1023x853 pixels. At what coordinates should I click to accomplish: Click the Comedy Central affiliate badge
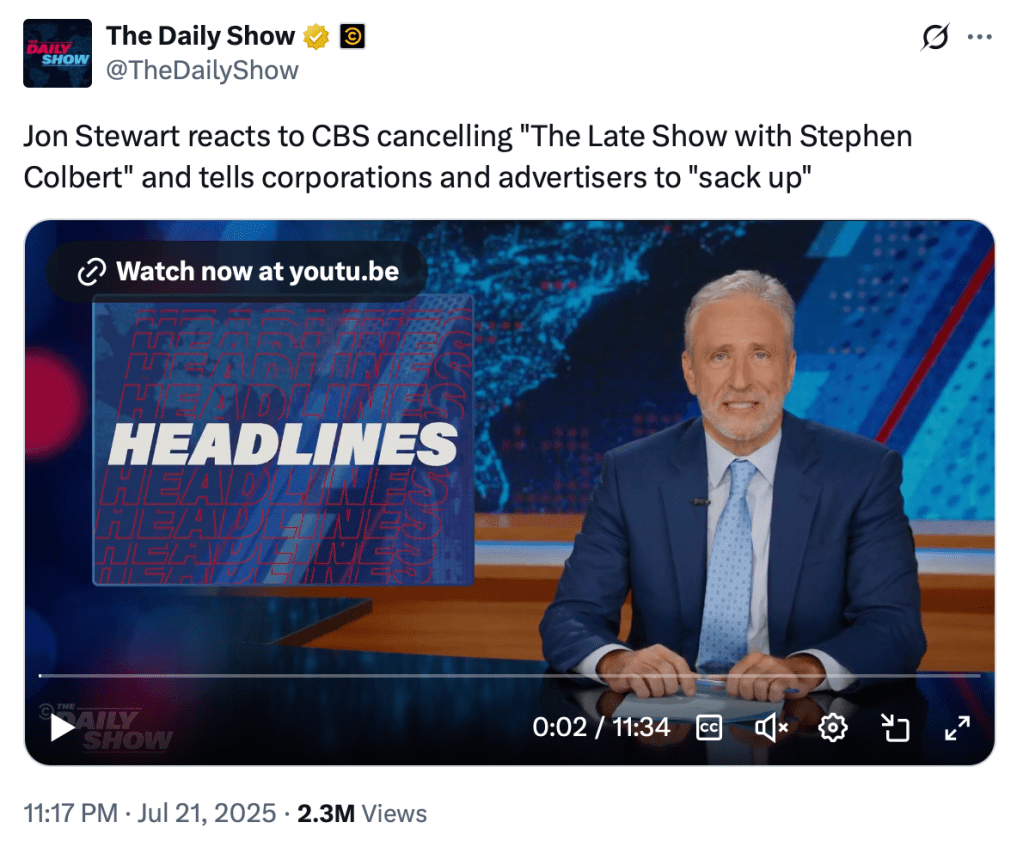tap(352, 37)
